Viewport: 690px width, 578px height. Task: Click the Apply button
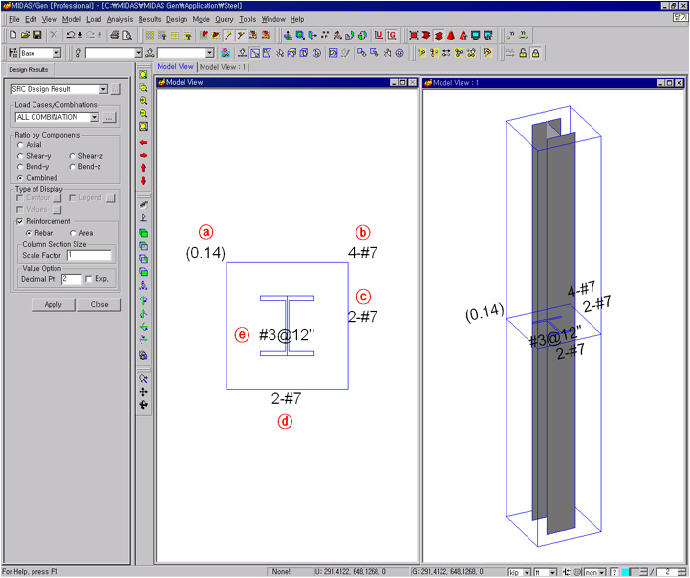(x=53, y=305)
